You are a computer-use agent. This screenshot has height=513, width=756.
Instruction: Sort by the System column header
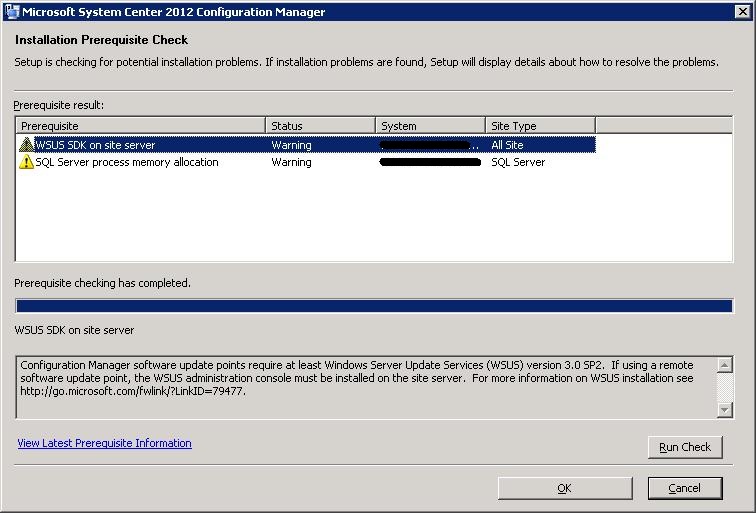coord(430,126)
